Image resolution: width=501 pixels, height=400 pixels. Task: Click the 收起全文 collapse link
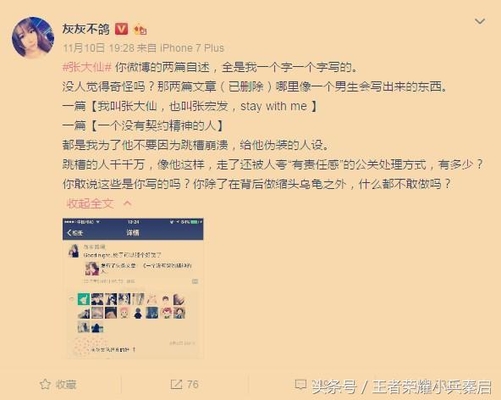pyautogui.click(x=90, y=203)
